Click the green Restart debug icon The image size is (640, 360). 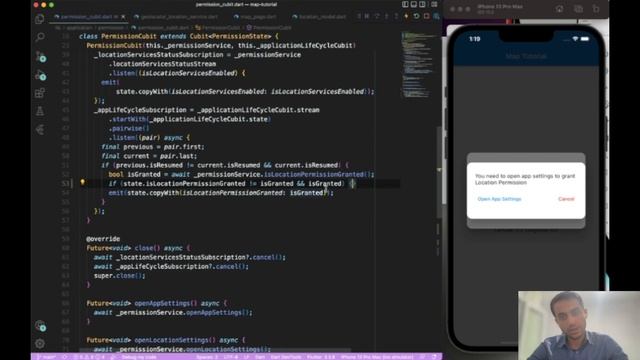416,16
